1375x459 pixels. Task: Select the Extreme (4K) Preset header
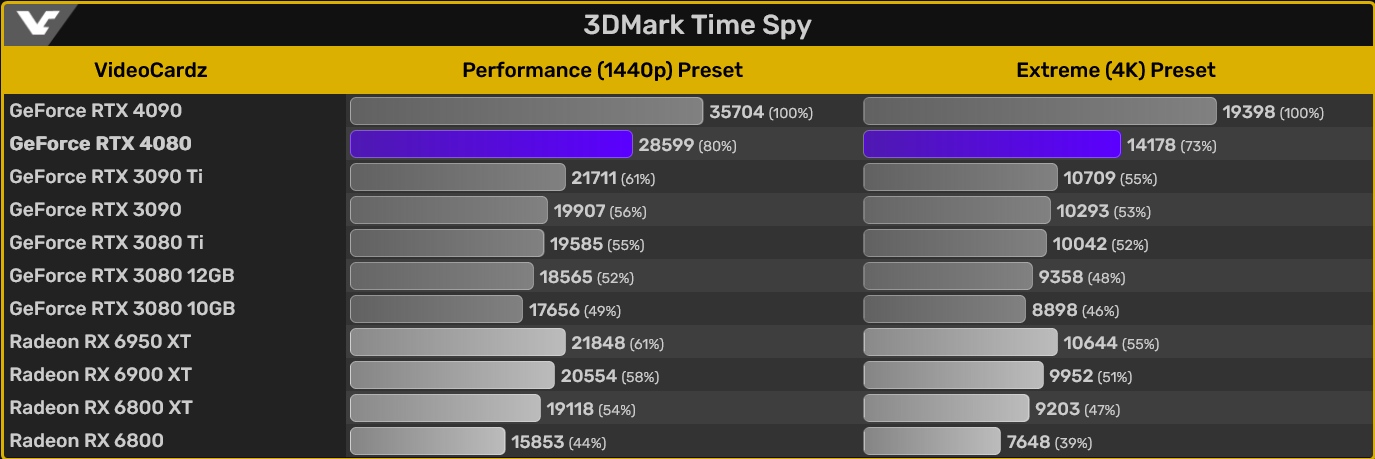(1115, 71)
